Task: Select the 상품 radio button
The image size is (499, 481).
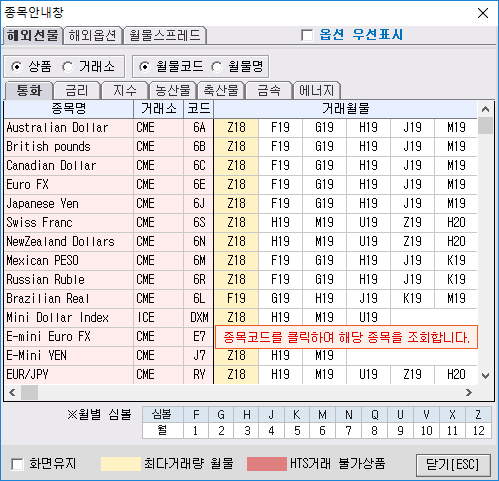Action: (x=16, y=67)
